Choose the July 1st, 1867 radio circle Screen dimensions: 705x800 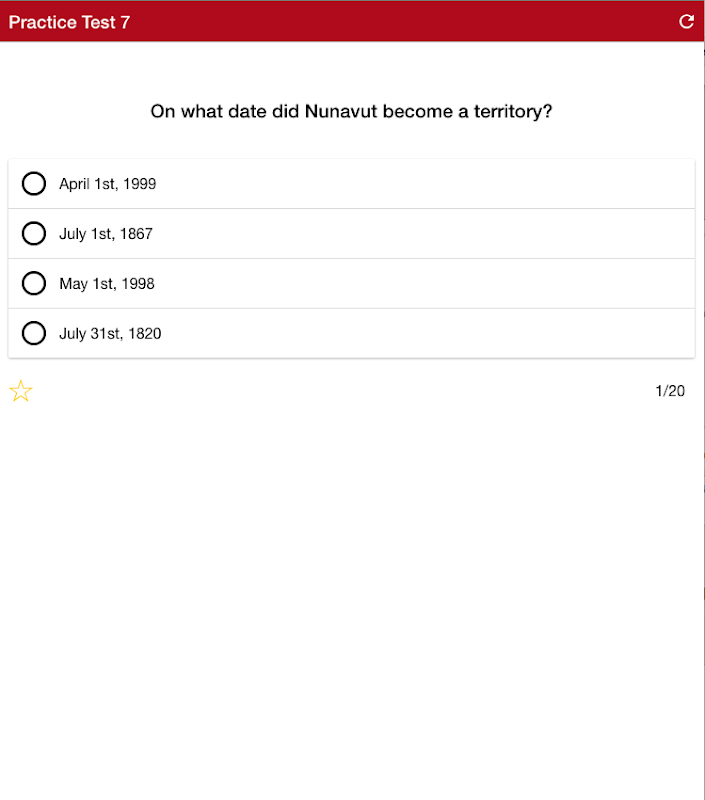coord(34,234)
